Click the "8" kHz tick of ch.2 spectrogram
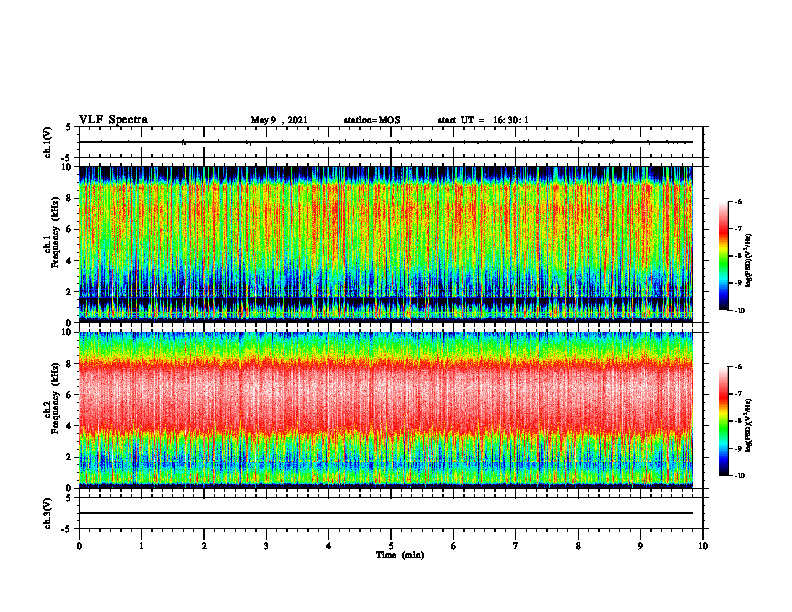 tap(69, 364)
